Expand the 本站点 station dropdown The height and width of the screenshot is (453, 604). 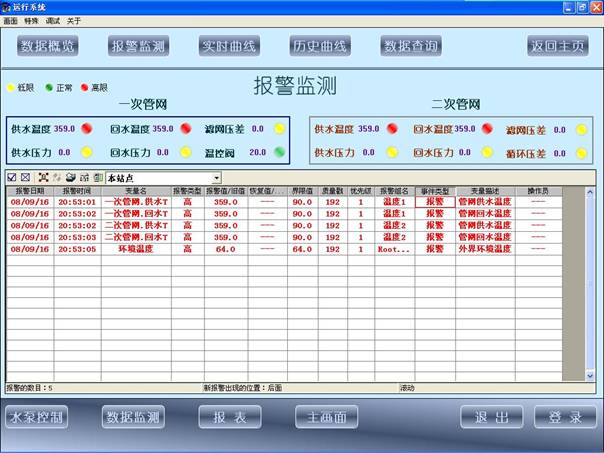216,177
